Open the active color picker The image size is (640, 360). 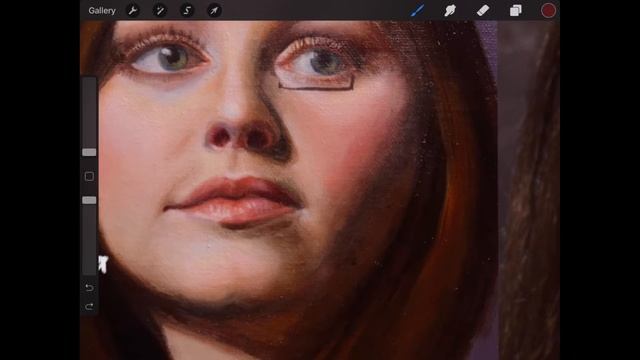[x=548, y=11]
